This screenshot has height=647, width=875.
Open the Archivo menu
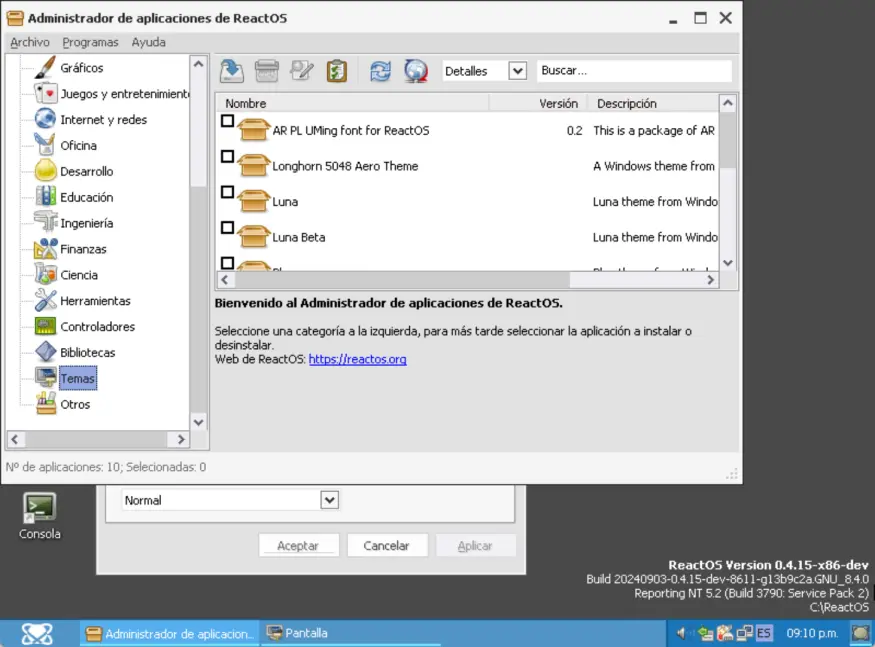tap(30, 42)
